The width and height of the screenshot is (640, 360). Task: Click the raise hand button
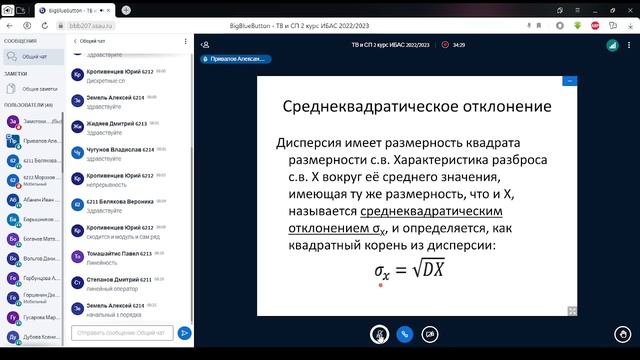tap(622, 334)
